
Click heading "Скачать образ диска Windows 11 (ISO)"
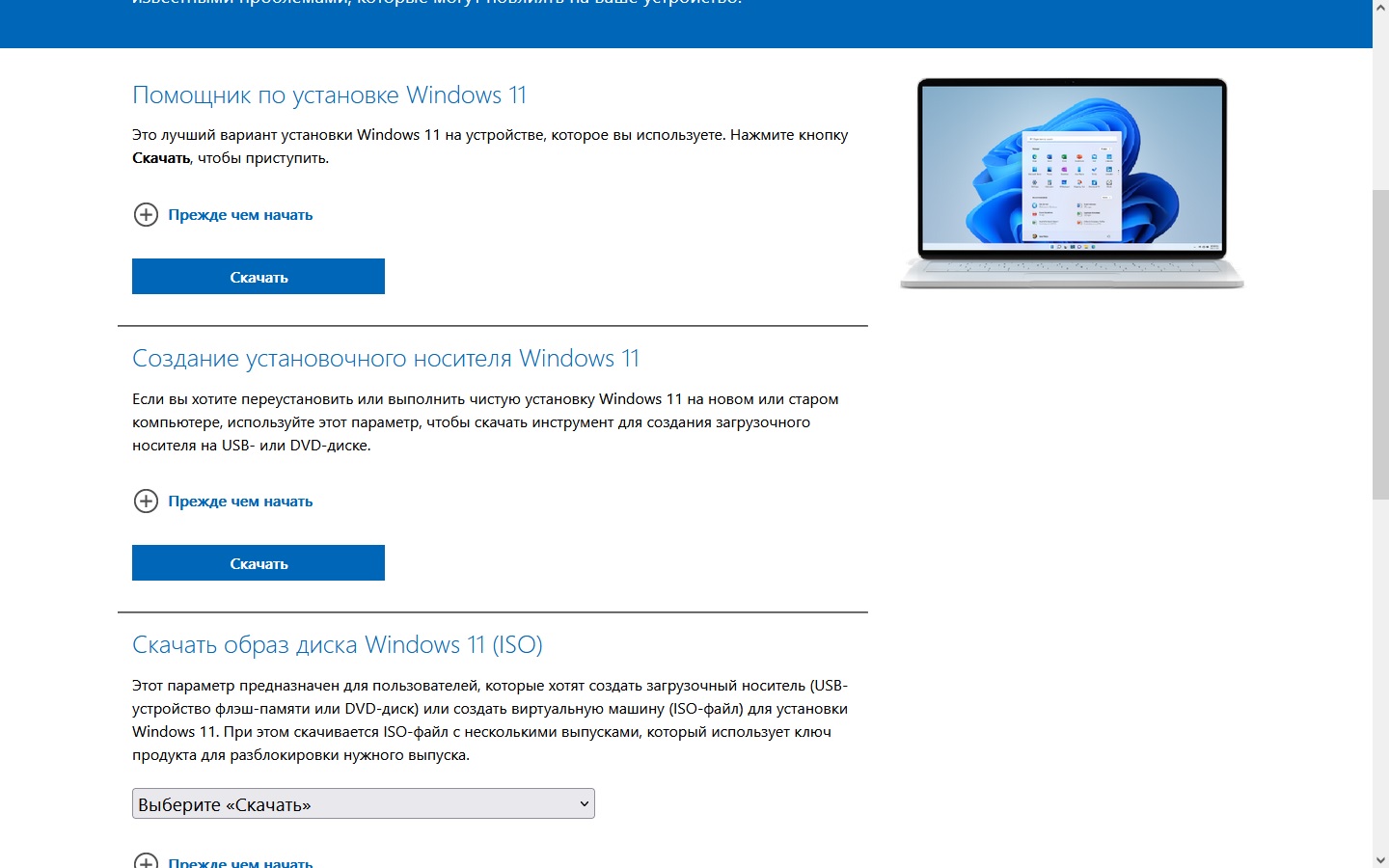tap(338, 645)
